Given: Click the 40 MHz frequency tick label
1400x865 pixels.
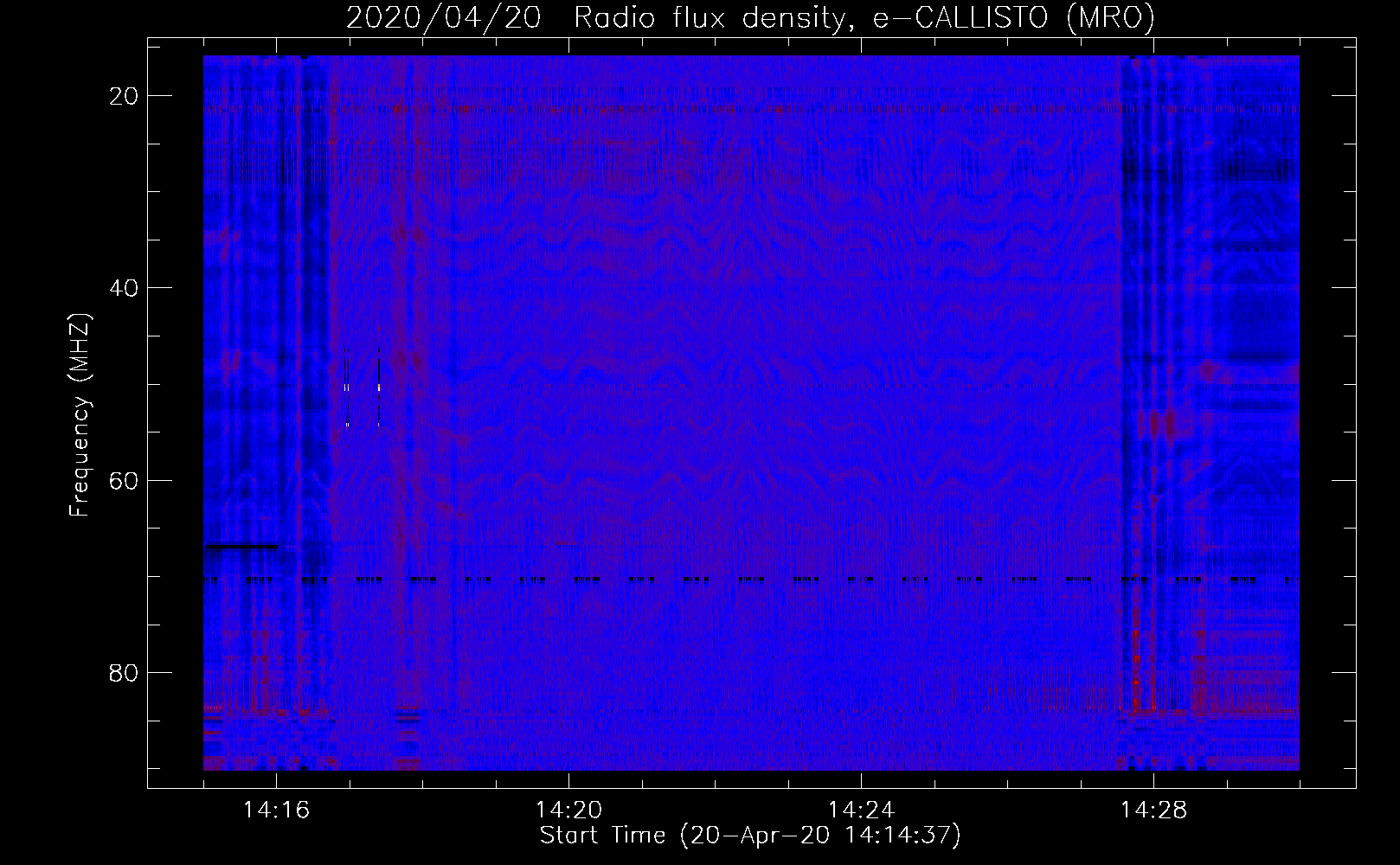Looking at the screenshot, I should (125, 288).
